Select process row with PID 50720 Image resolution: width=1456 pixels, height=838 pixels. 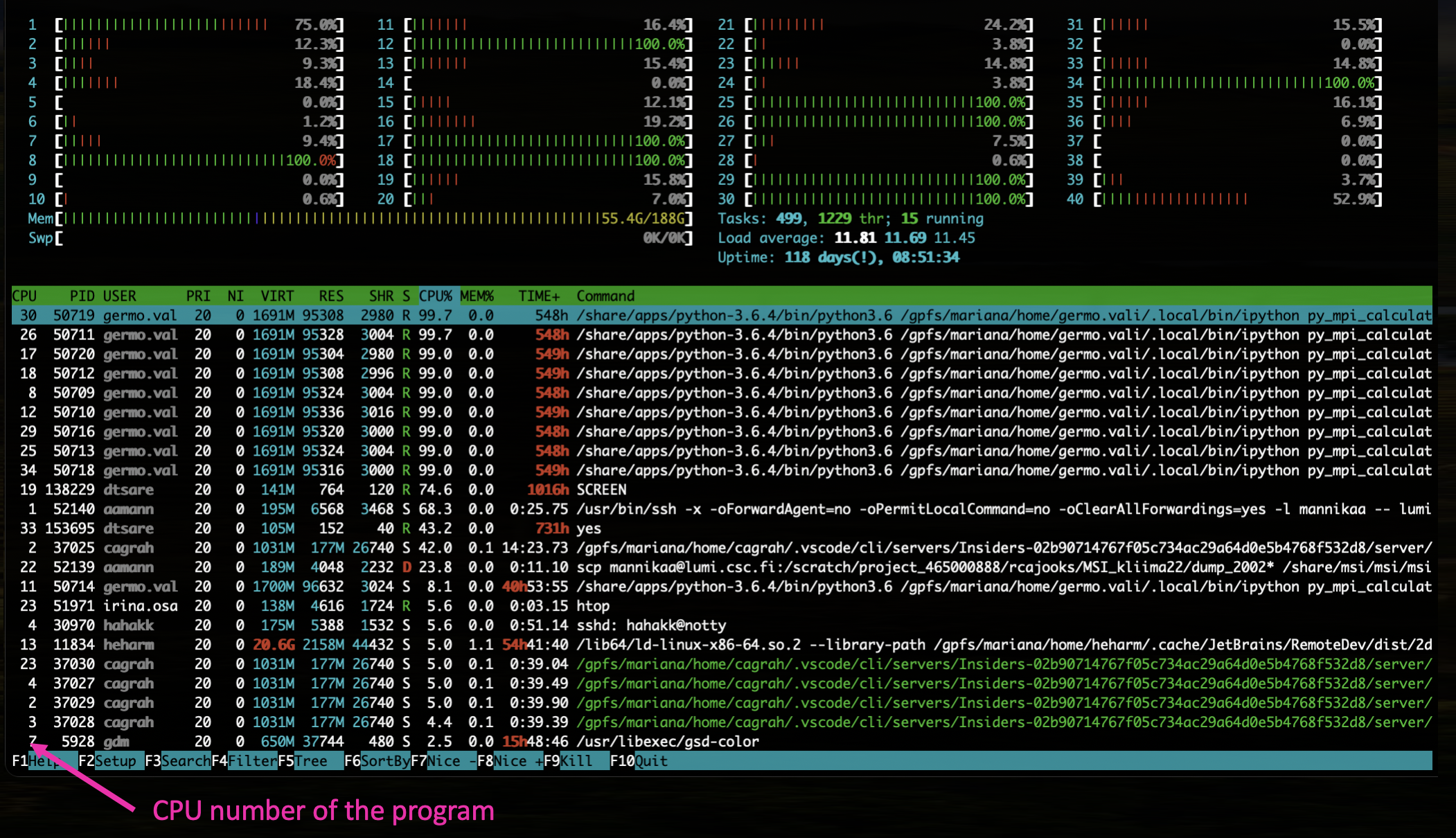click(722, 354)
